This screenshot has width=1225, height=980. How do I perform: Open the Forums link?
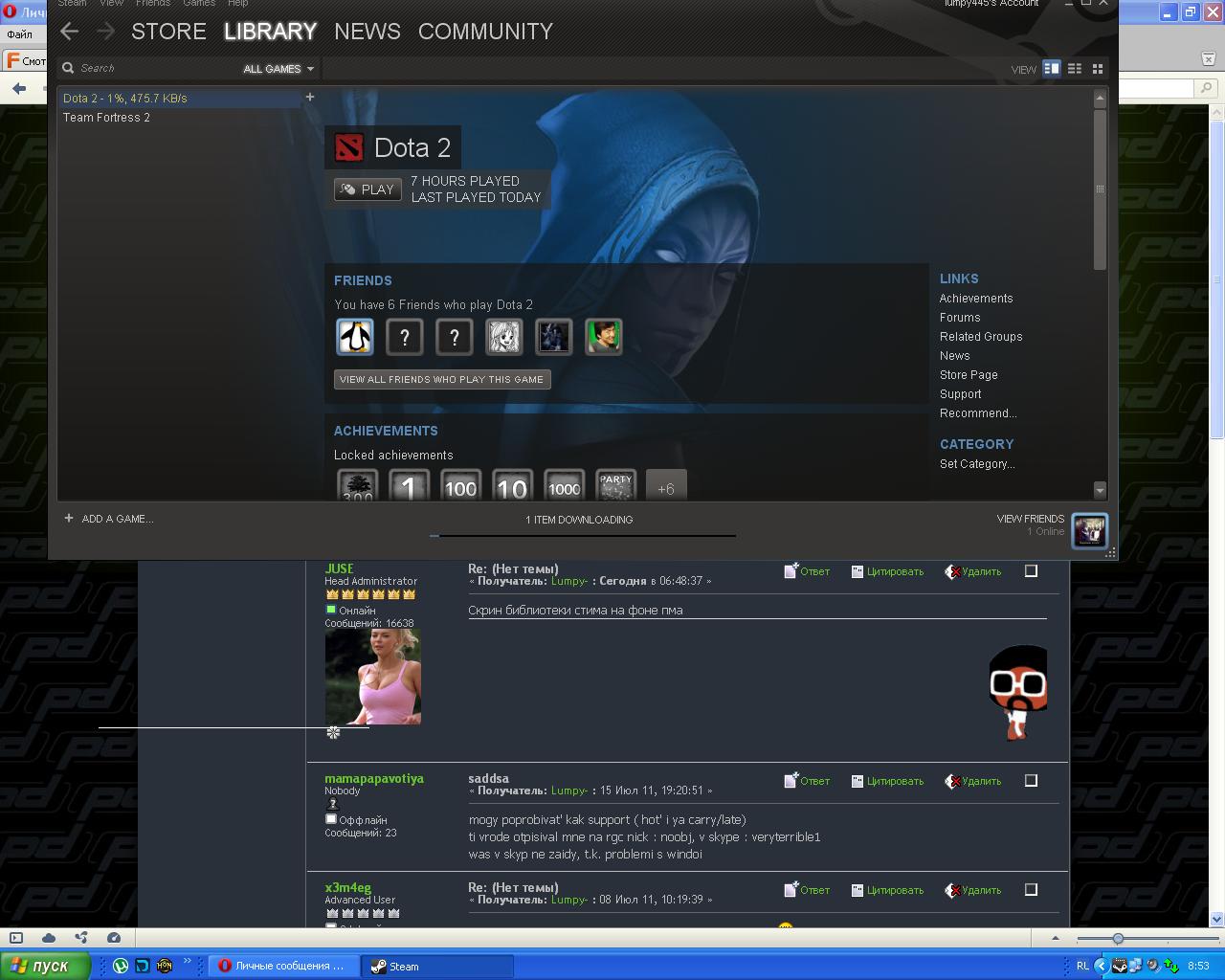click(x=960, y=318)
